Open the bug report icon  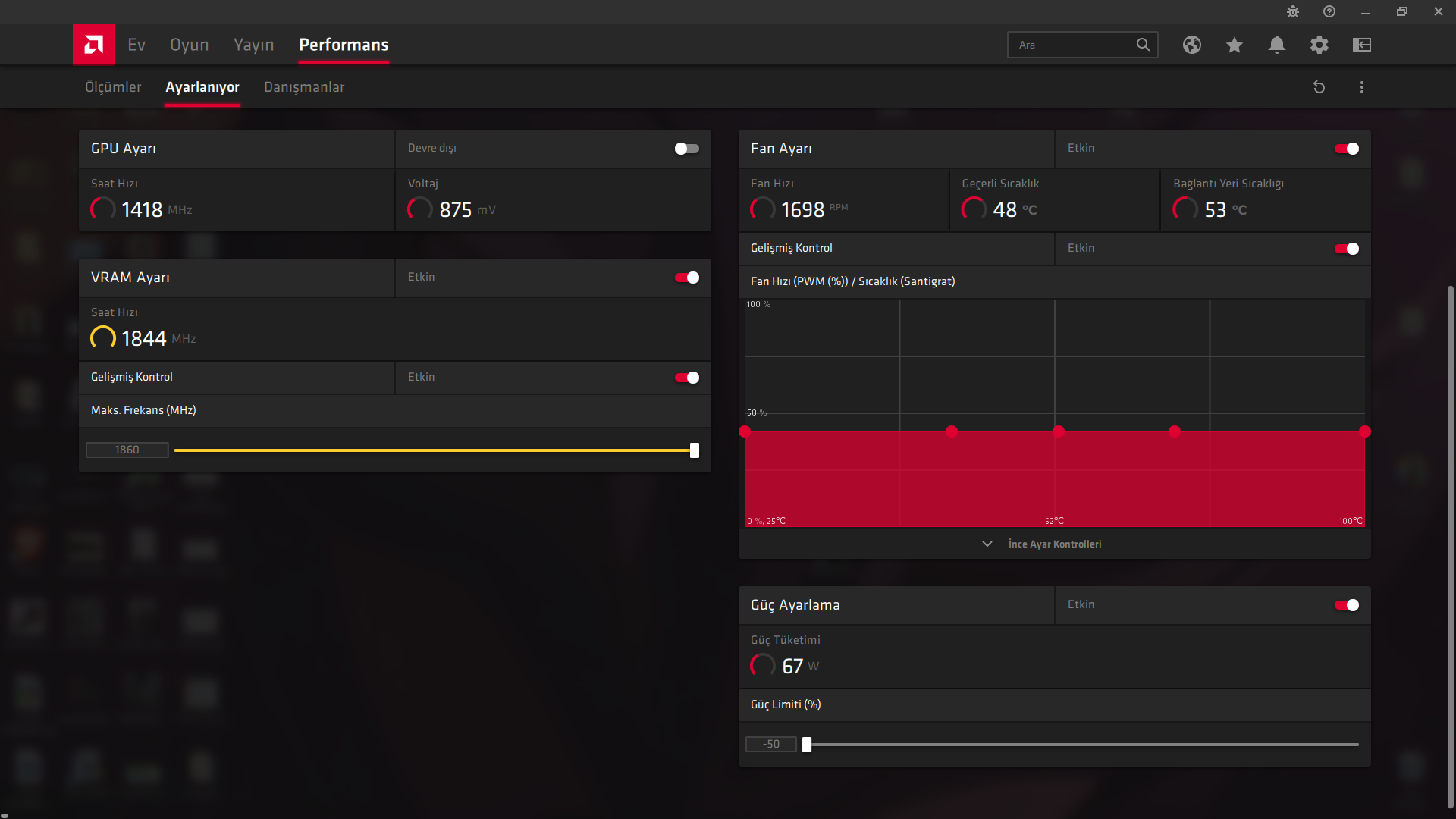1293,11
